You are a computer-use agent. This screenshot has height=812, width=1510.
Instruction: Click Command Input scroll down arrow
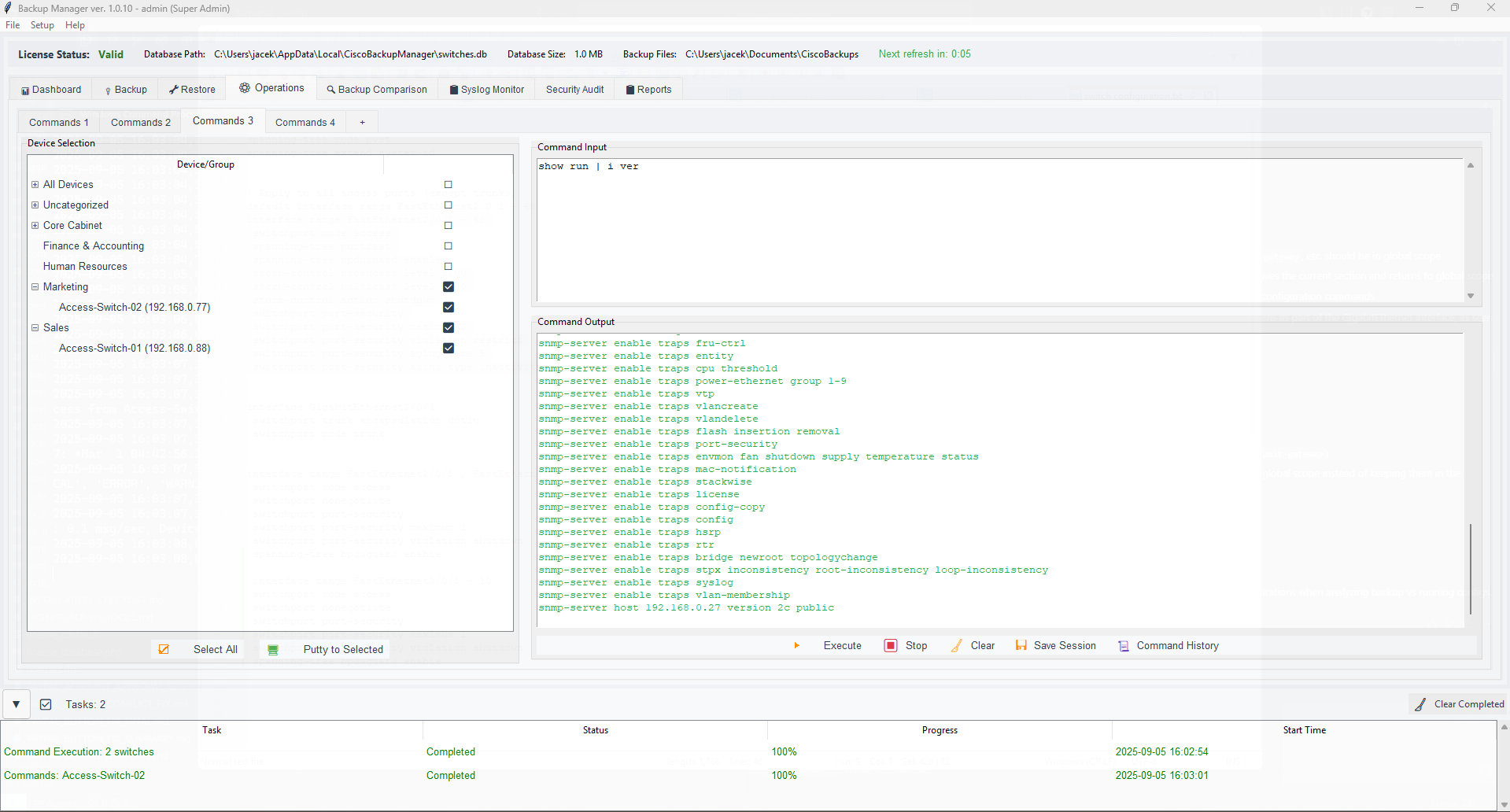1471,296
